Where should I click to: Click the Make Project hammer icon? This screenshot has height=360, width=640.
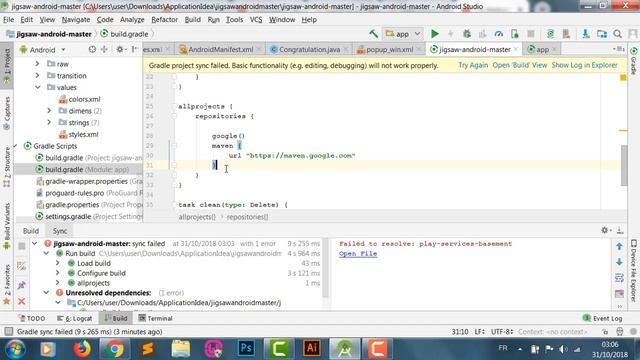pyautogui.click(x=373, y=34)
